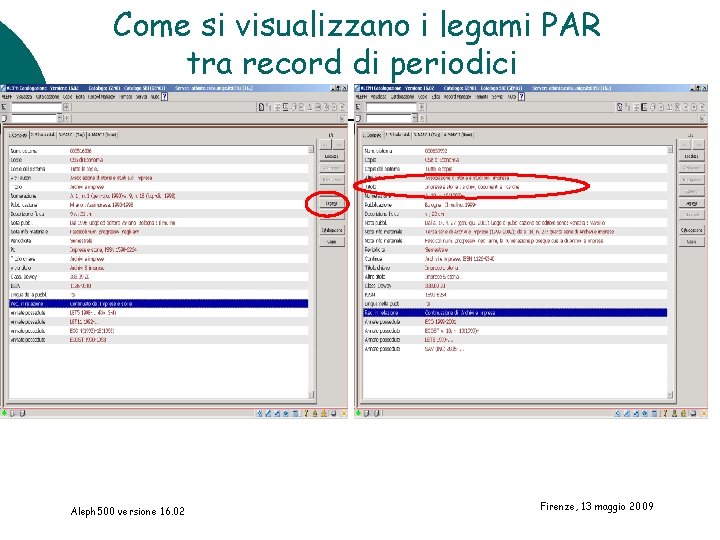The height and width of the screenshot is (540, 720).
Task: Click the down arrow of the left window's record scrollbar
Action: pyautogui.click(x=311, y=394)
